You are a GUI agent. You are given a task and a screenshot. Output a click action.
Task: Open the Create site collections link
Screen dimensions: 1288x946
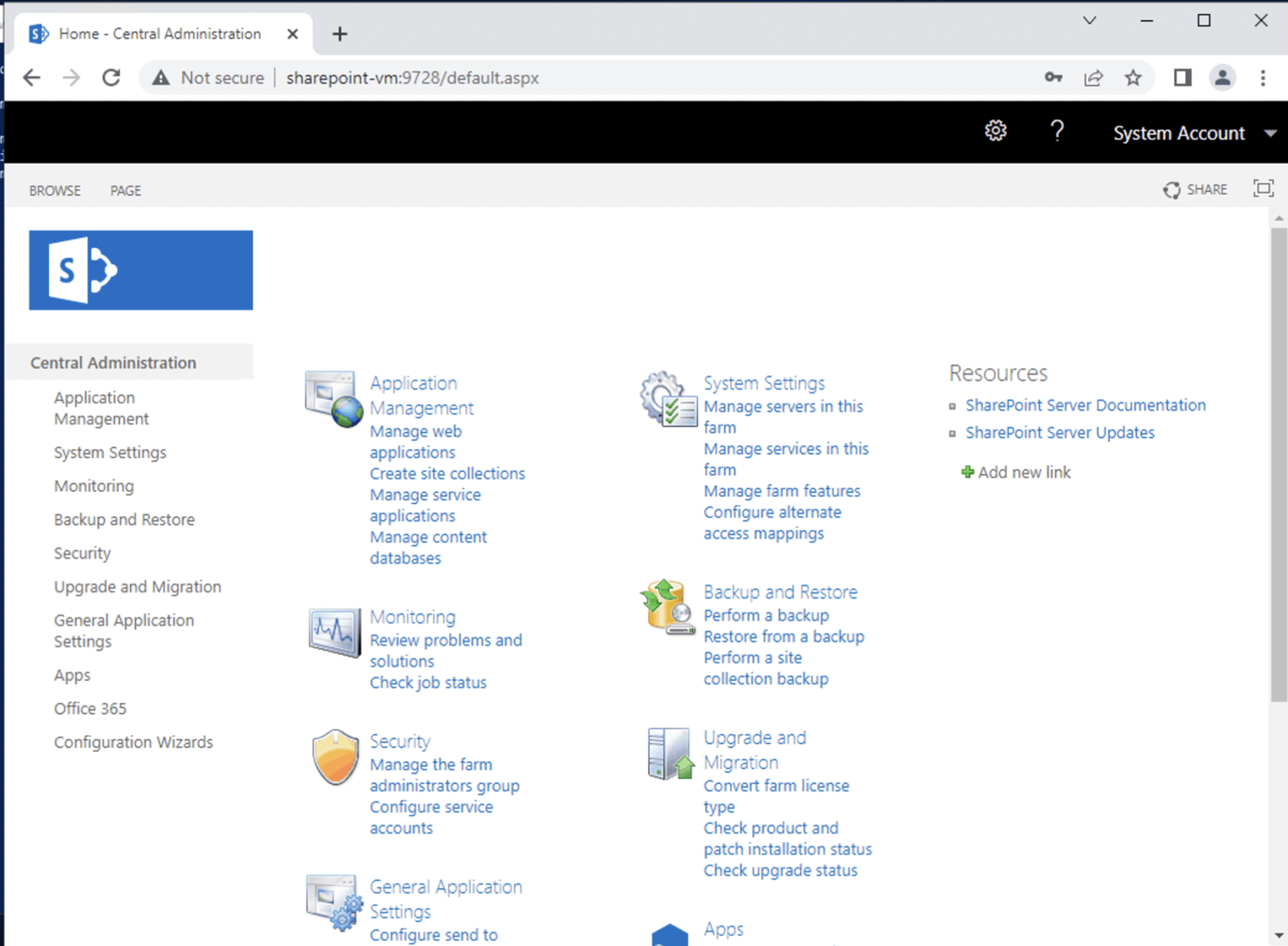click(x=447, y=474)
